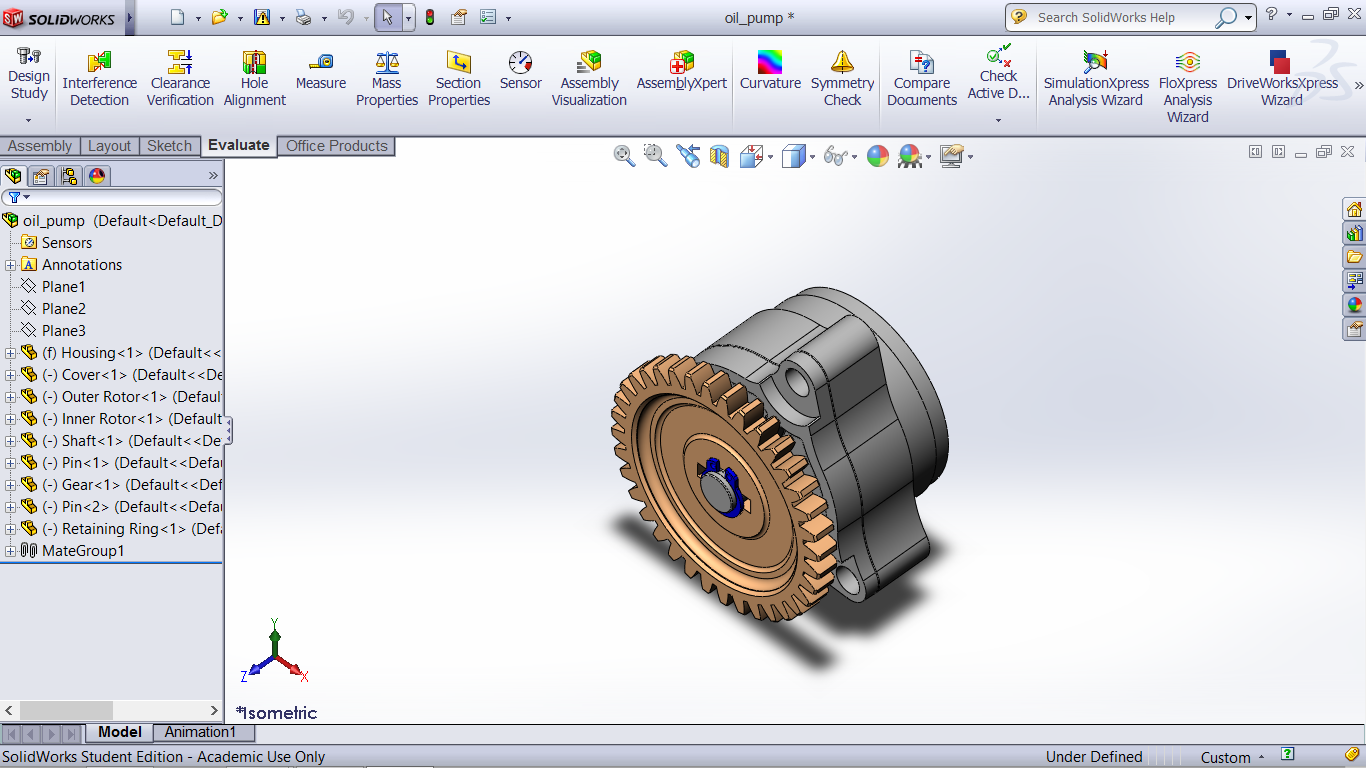The image size is (1366, 768).
Task: Create a new document
Action: (177, 17)
